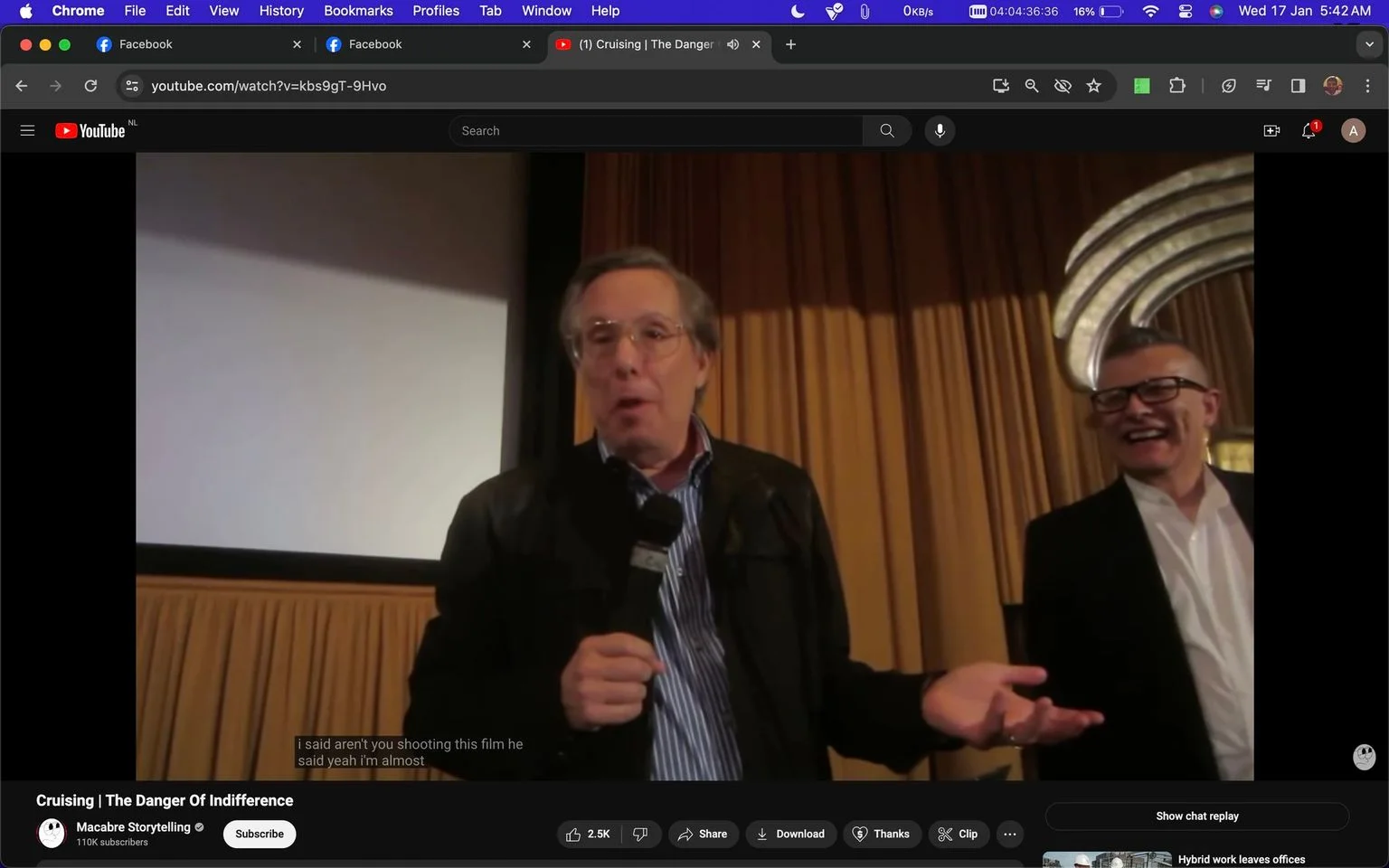The height and width of the screenshot is (868, 1389).
Task: Mute the Cruising tab audio speaker
Action: [x=732, y=44]
